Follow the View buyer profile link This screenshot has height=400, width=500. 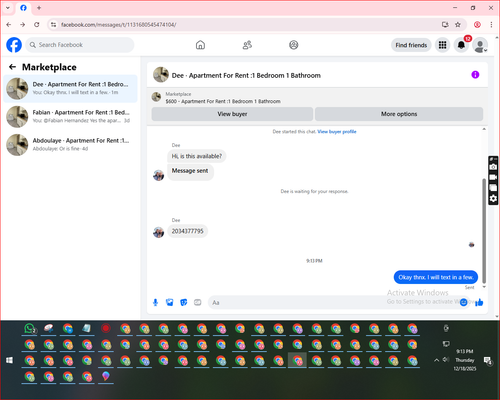pyautogui.click(x=337, y=132)
